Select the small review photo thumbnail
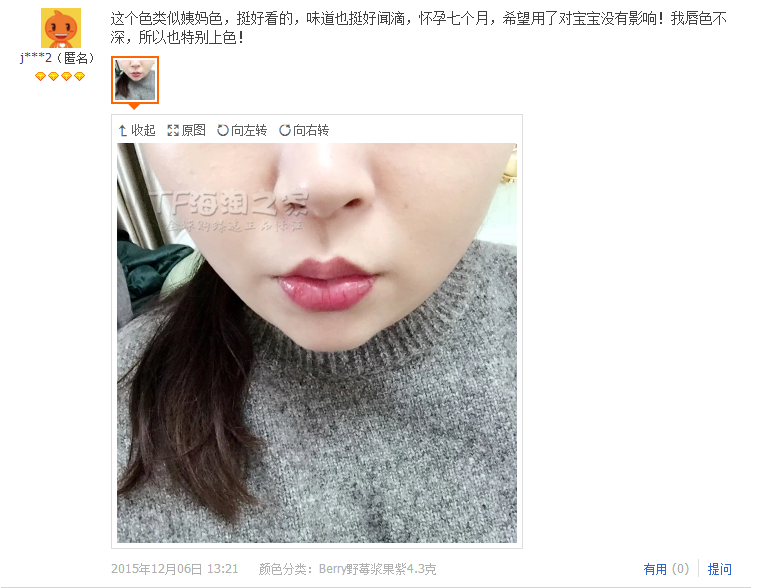 pos(135,80)
